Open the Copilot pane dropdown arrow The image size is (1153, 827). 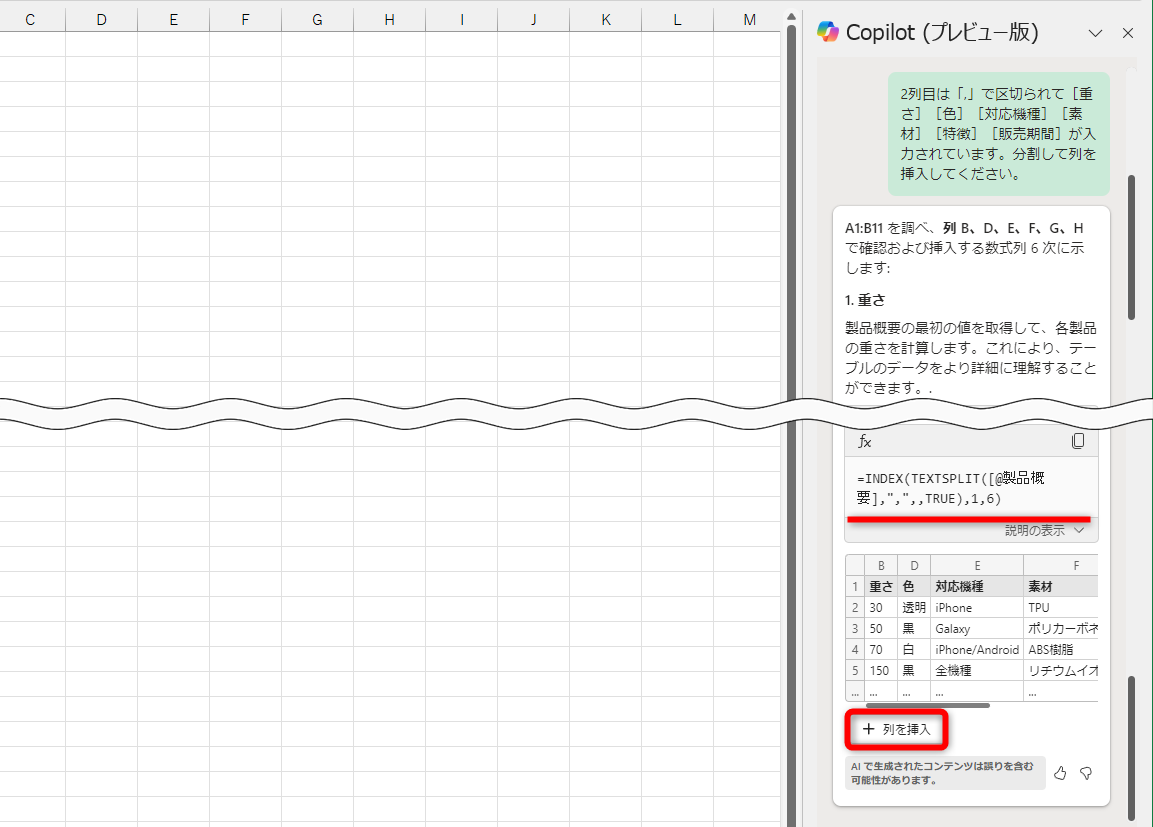pos(1095,32)
